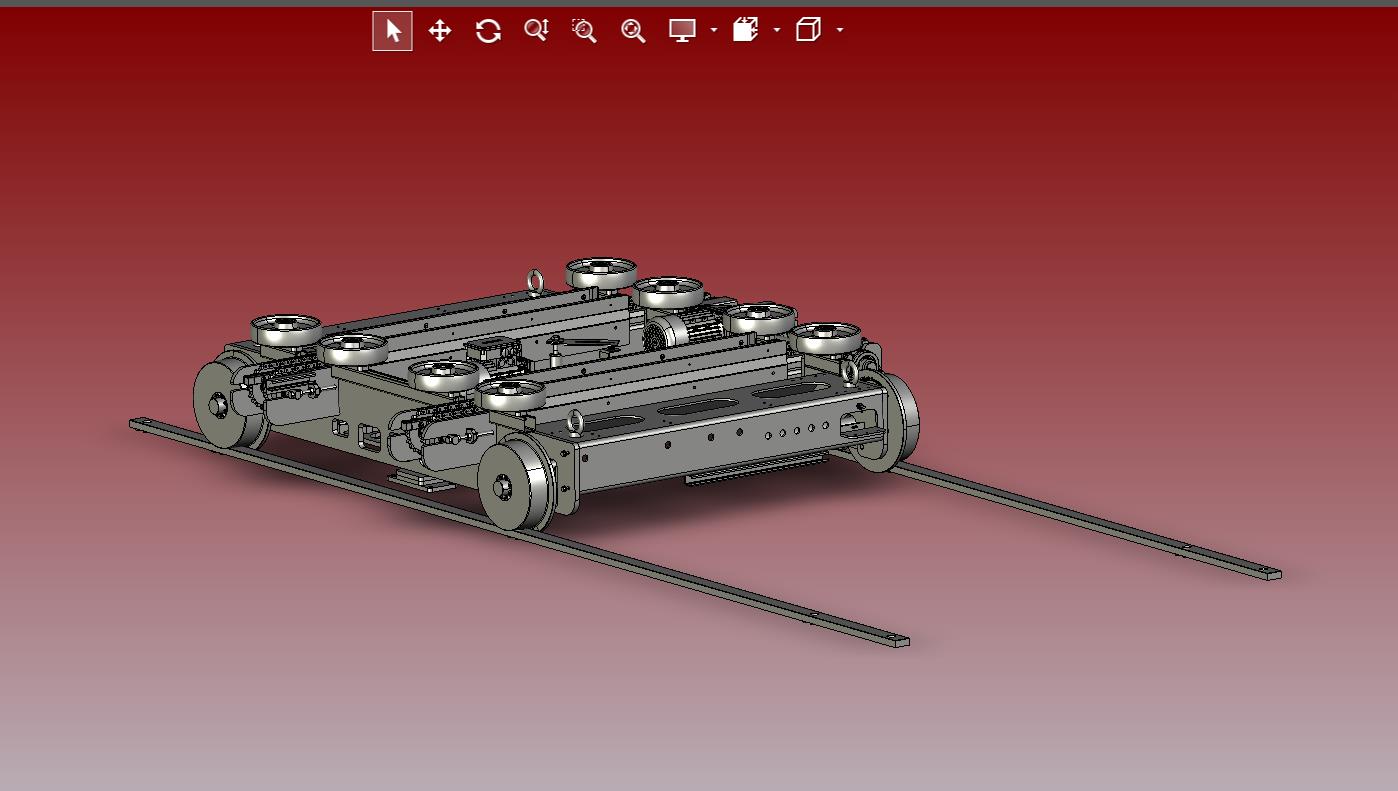
Task: Click the monitor display settings icon
Action: [x=682, y=31]
